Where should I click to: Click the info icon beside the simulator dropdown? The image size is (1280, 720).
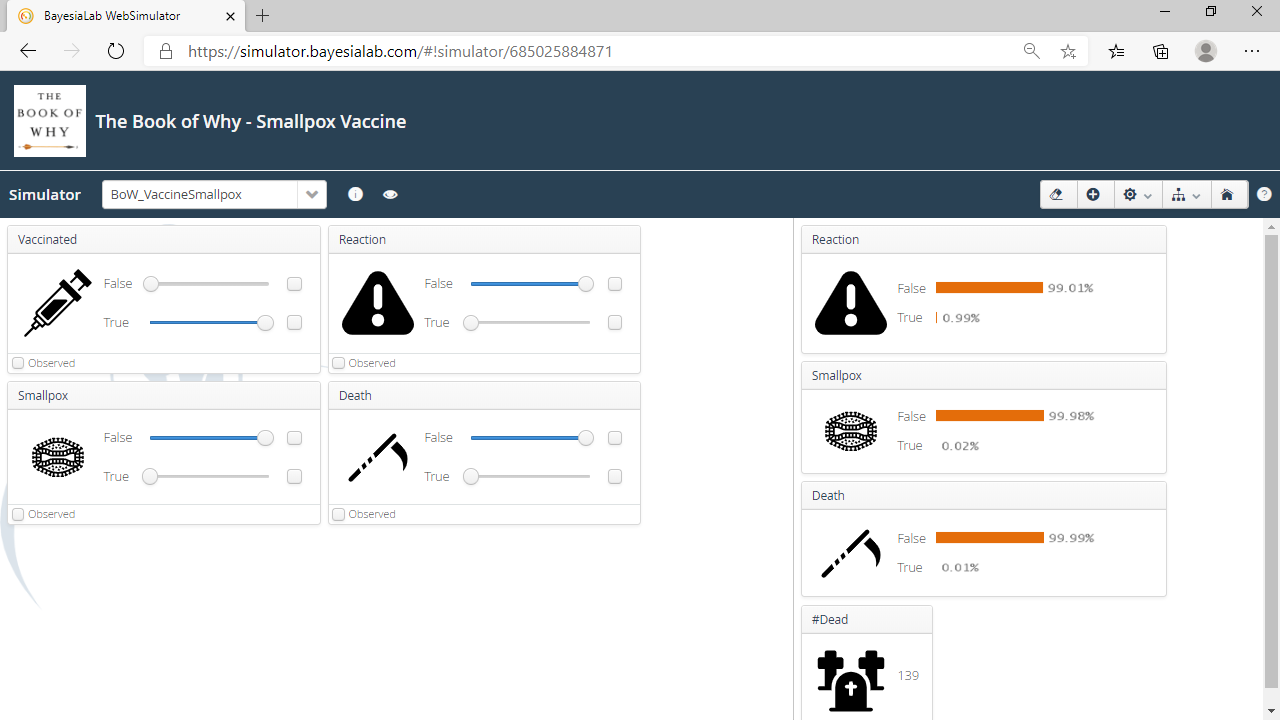[355, 194]
